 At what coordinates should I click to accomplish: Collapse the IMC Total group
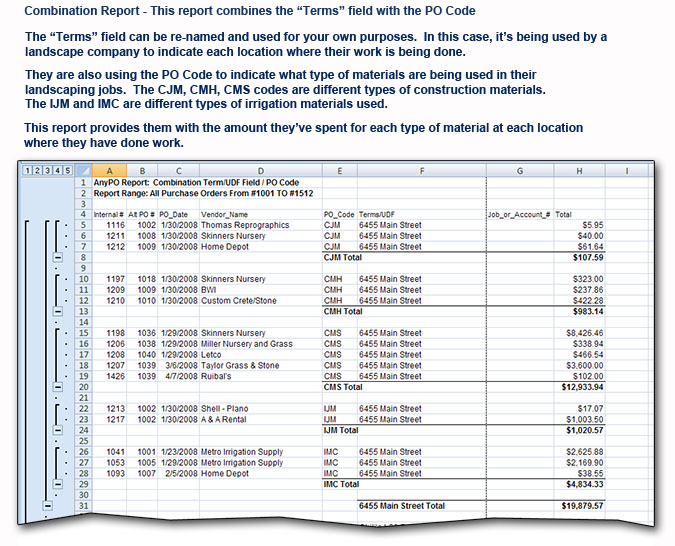[57, 484]
